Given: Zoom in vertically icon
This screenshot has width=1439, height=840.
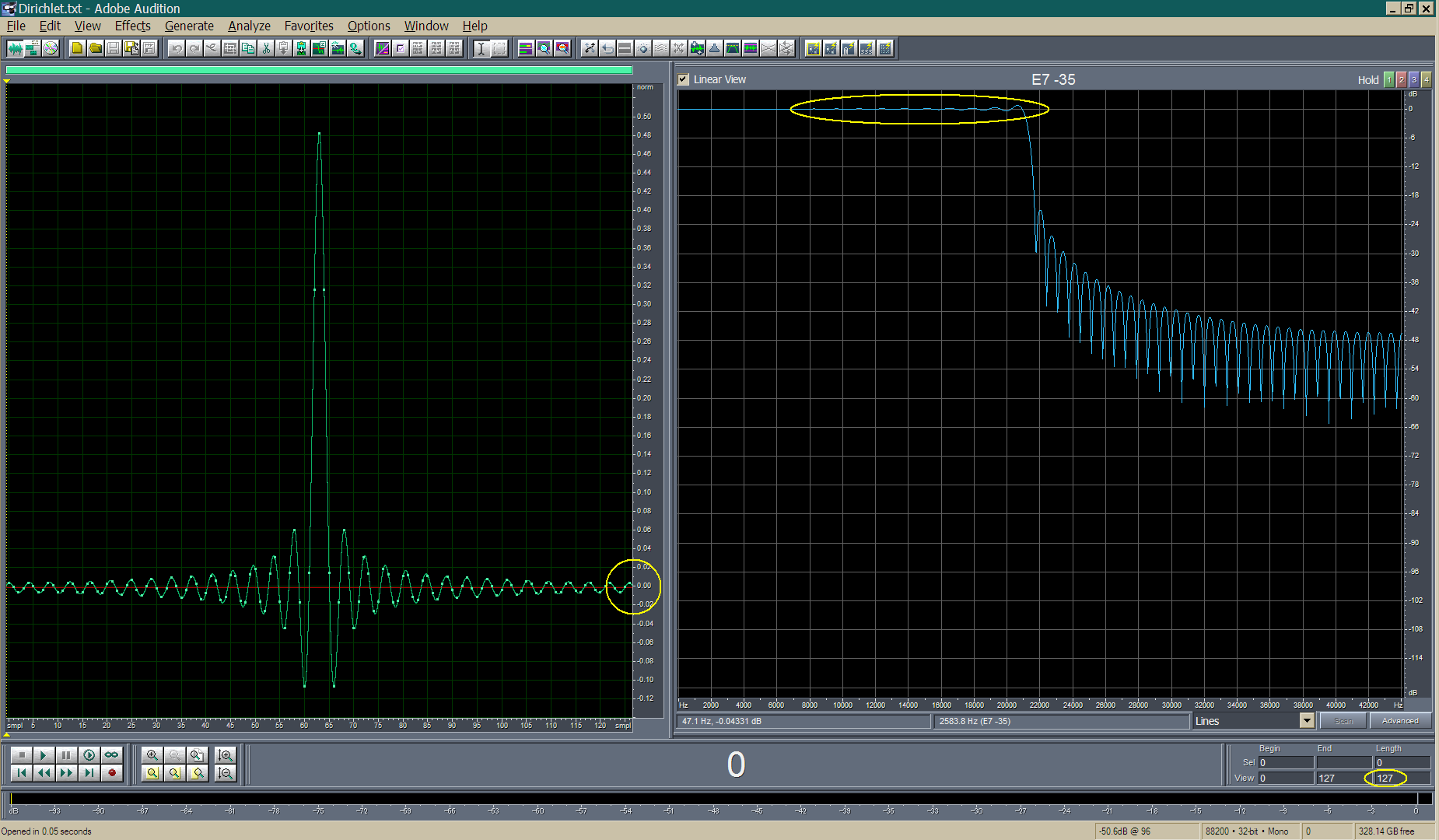Looking at the screenshot, I should 226,755.
